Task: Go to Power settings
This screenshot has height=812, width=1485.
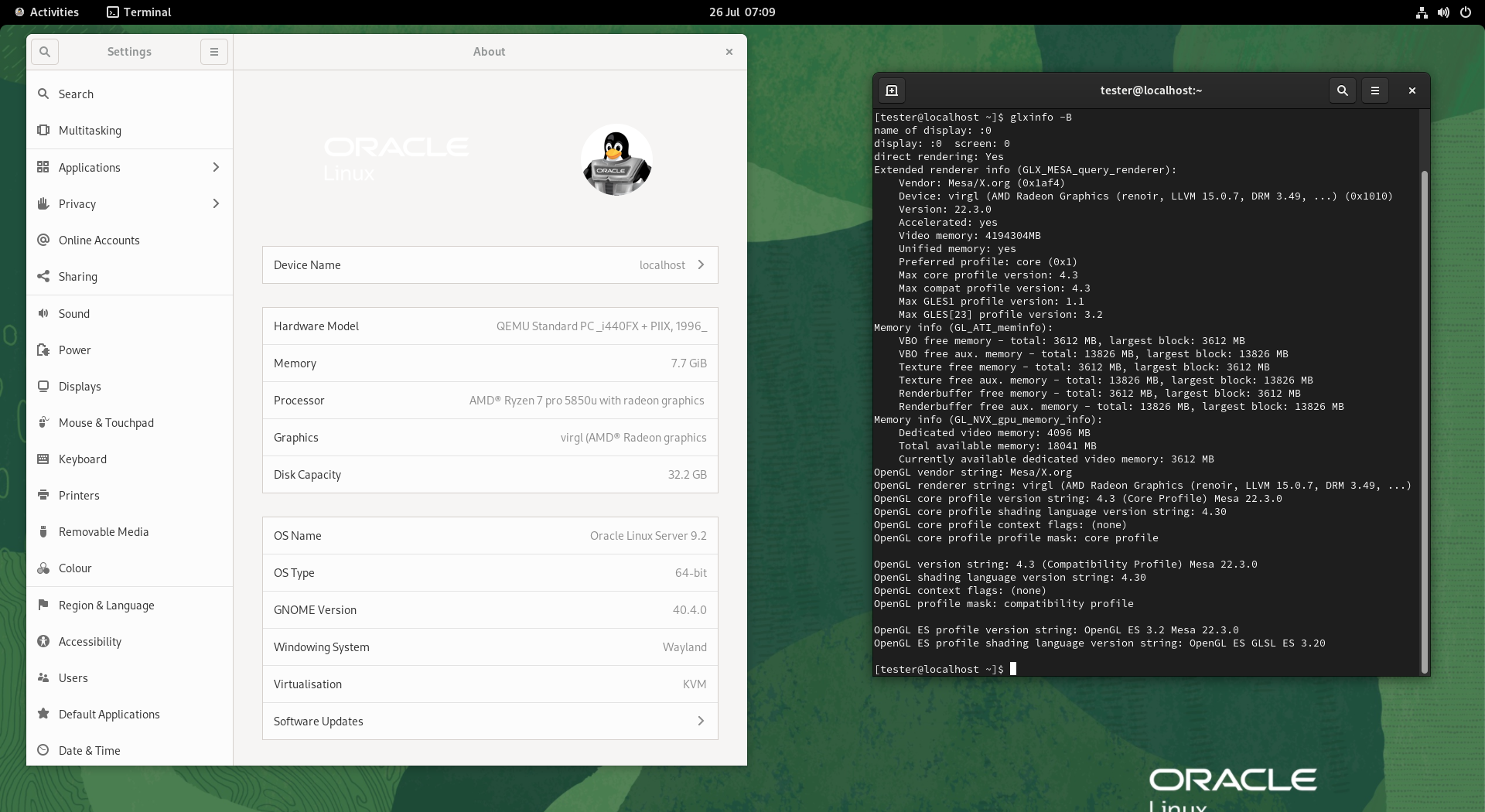Action: pos(129,350)
